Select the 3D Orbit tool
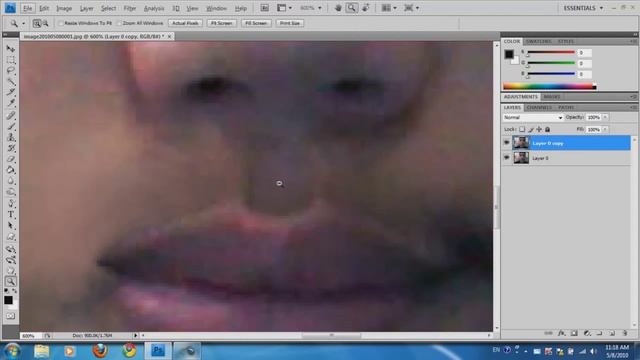The width and height of the screenshot is (640, 360). [11, 259]
